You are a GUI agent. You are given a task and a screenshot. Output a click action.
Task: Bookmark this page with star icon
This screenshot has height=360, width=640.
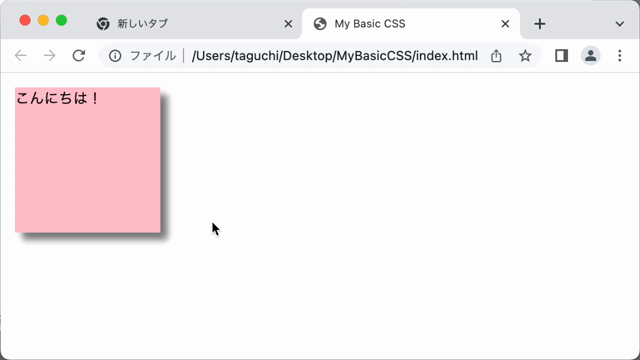[x=525, y=56]
